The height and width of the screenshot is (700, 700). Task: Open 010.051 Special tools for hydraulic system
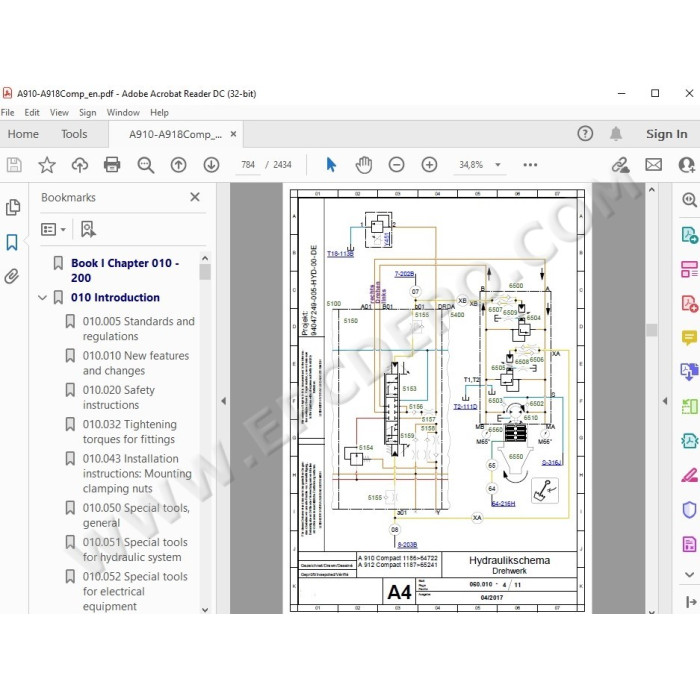tap(135, 550)
